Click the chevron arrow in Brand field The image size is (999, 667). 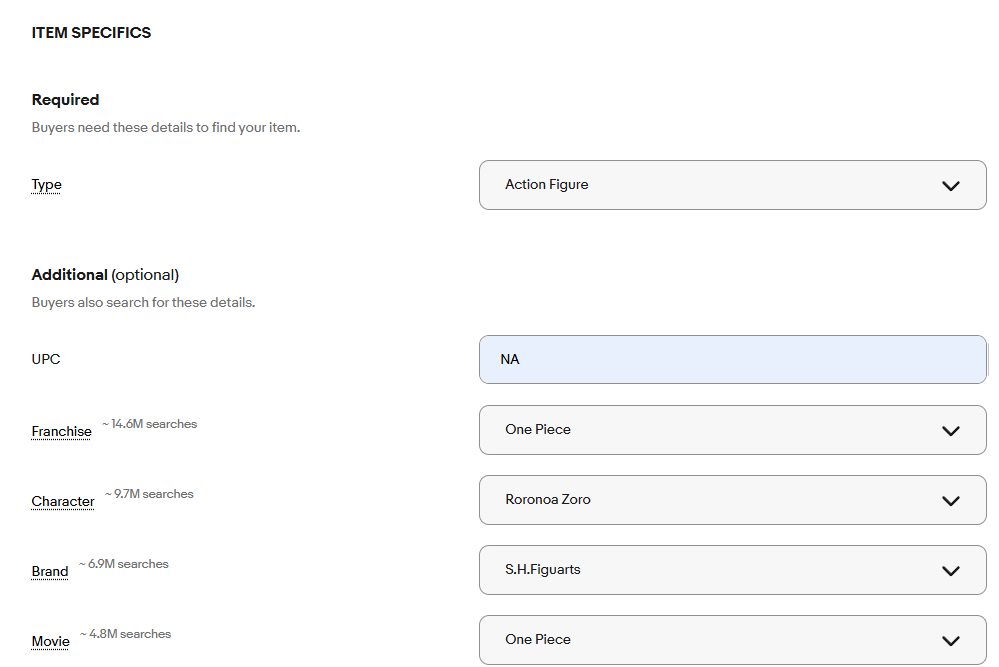[x=951, y=571]
